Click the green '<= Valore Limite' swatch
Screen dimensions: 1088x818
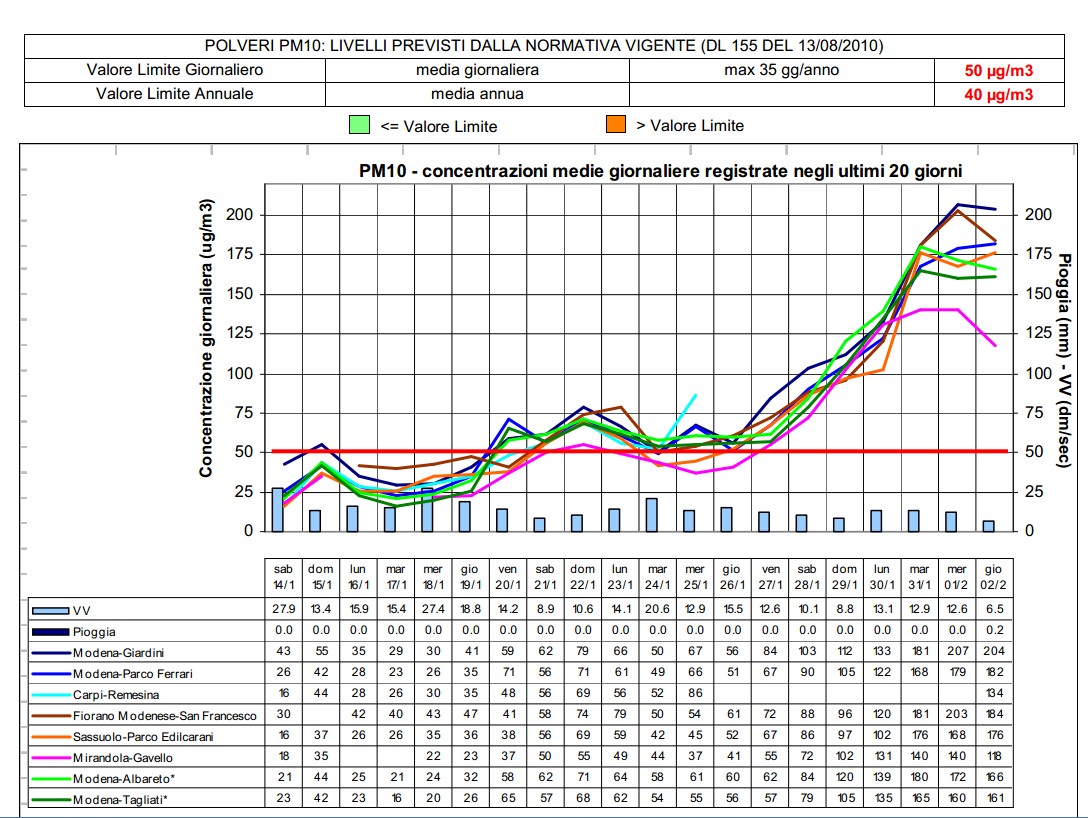point(360,125)
